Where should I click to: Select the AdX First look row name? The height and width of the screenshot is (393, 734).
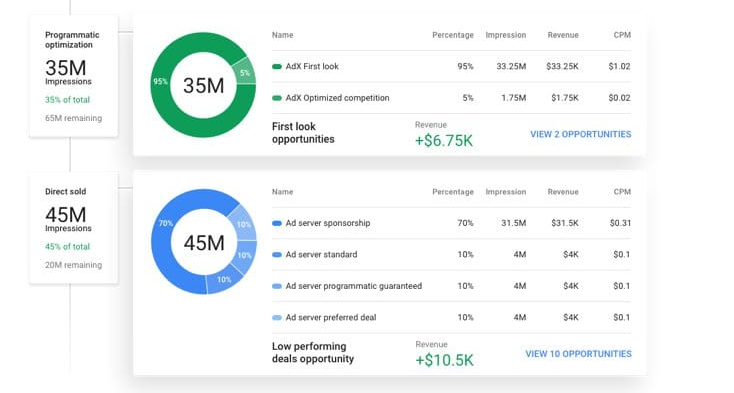pos(312,66)
